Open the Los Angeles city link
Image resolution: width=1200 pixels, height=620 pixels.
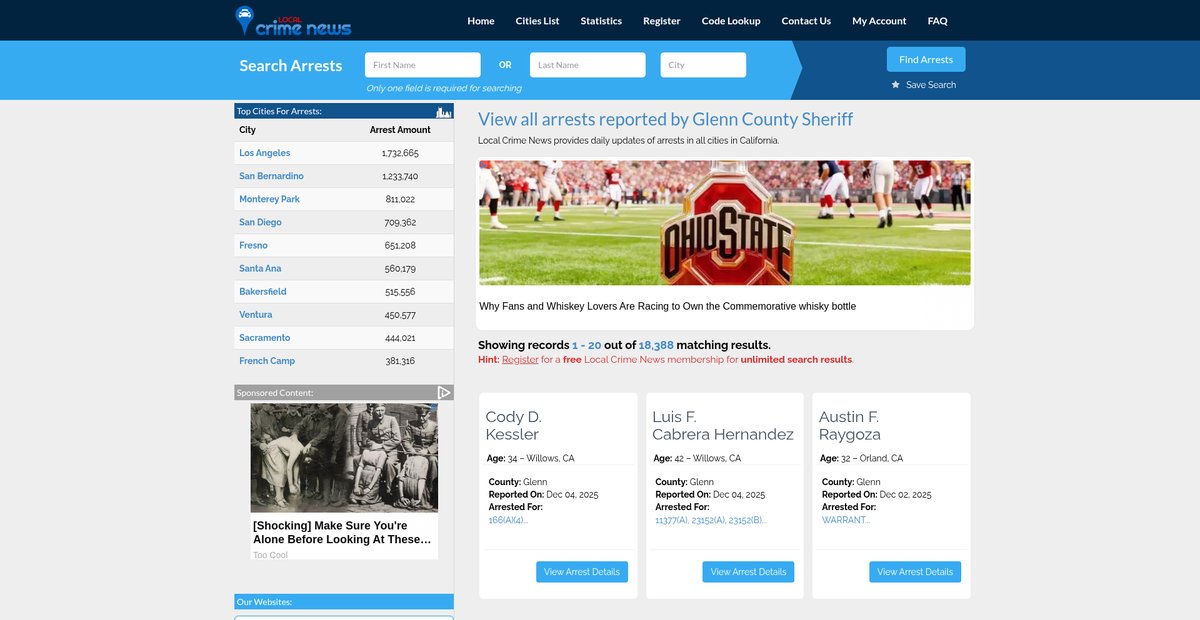coord(265,153)
